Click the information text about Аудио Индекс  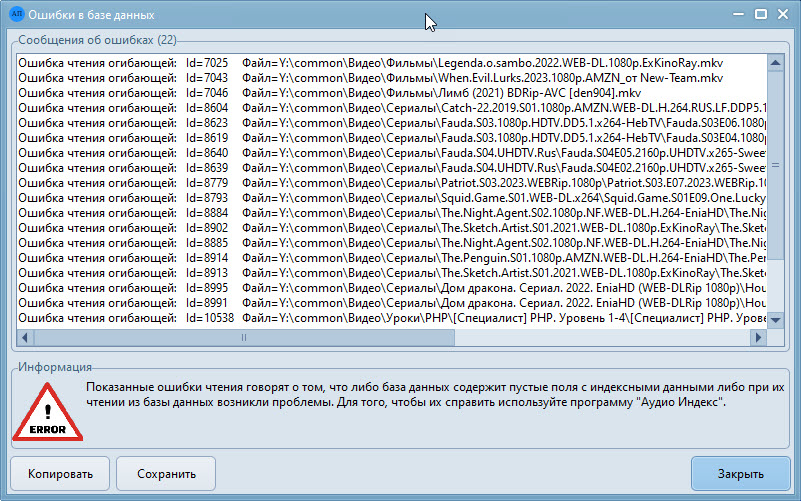click(x=435, y=395)
